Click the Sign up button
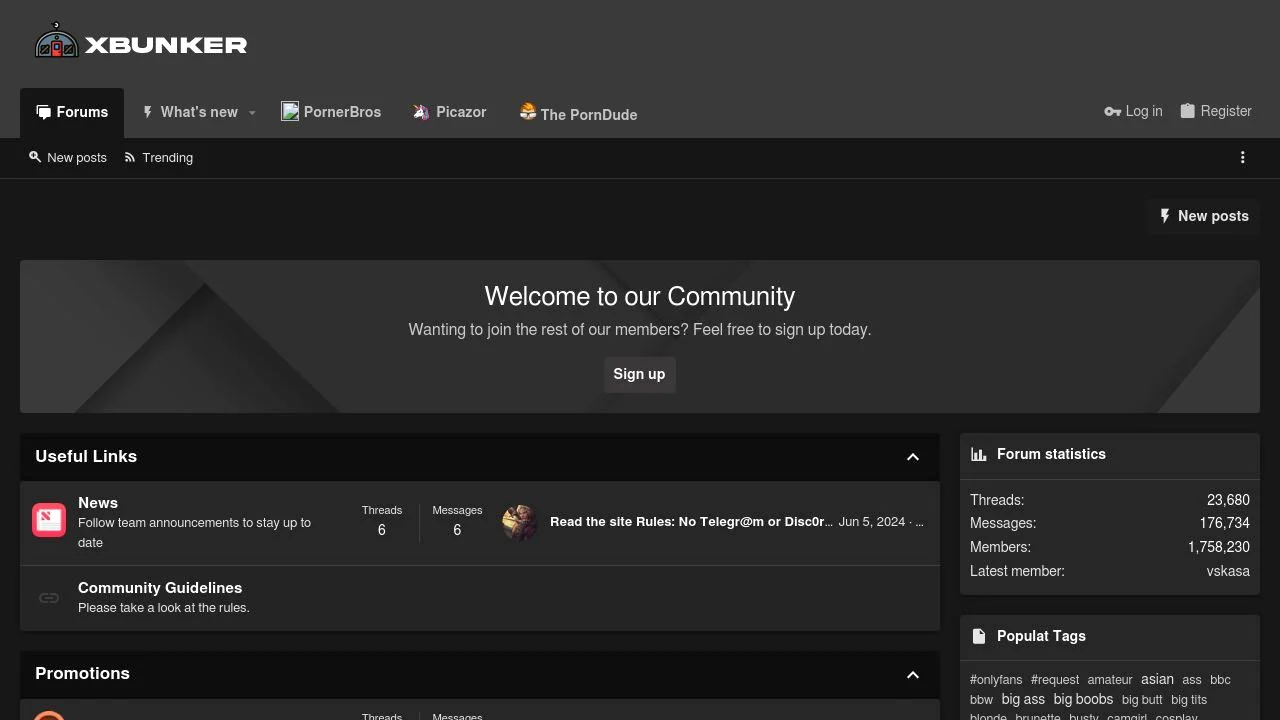1280x720 pixels. (x=639, y=374)
